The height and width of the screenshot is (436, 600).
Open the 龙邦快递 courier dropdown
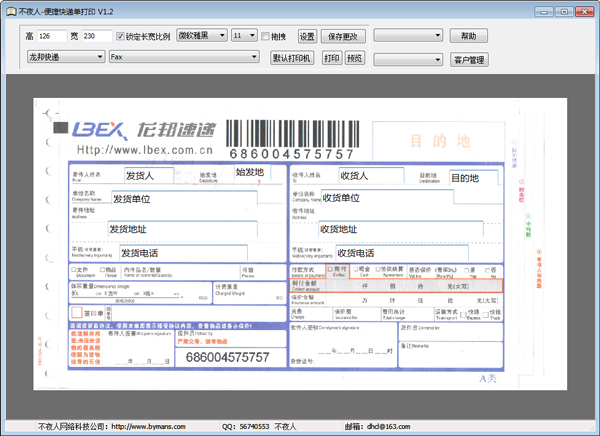pos(66,57)
